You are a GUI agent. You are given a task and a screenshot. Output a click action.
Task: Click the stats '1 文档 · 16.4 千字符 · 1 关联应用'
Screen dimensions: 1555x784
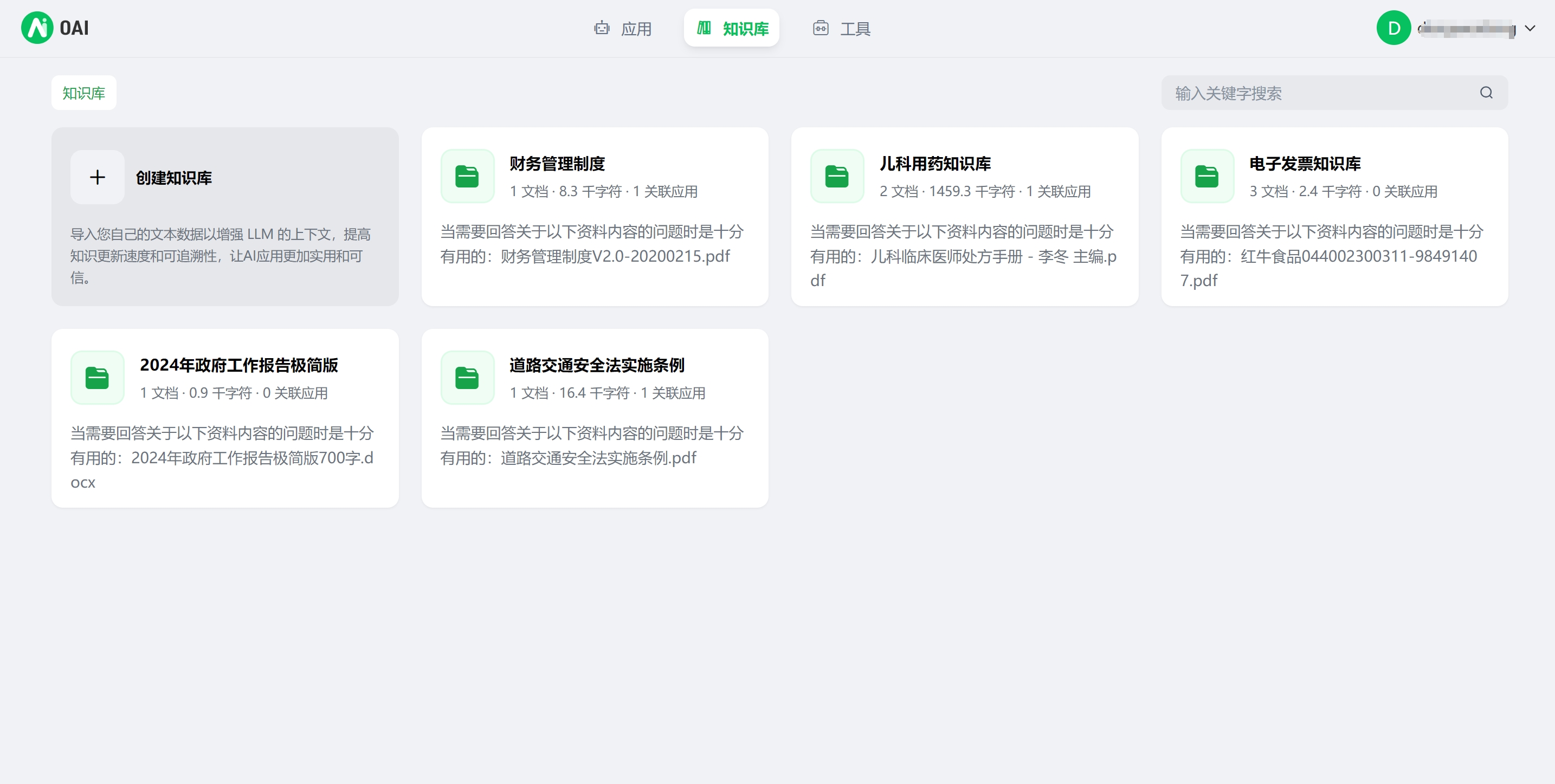click(x=607, y=393)
